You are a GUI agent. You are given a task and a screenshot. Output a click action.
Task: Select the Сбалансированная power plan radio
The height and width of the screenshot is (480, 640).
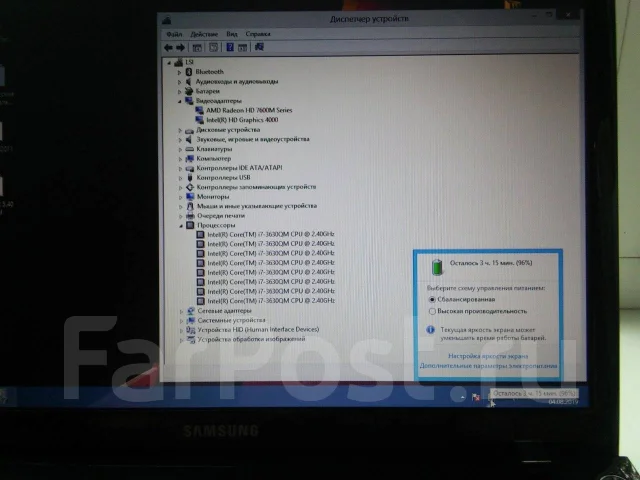click(432, 299)
